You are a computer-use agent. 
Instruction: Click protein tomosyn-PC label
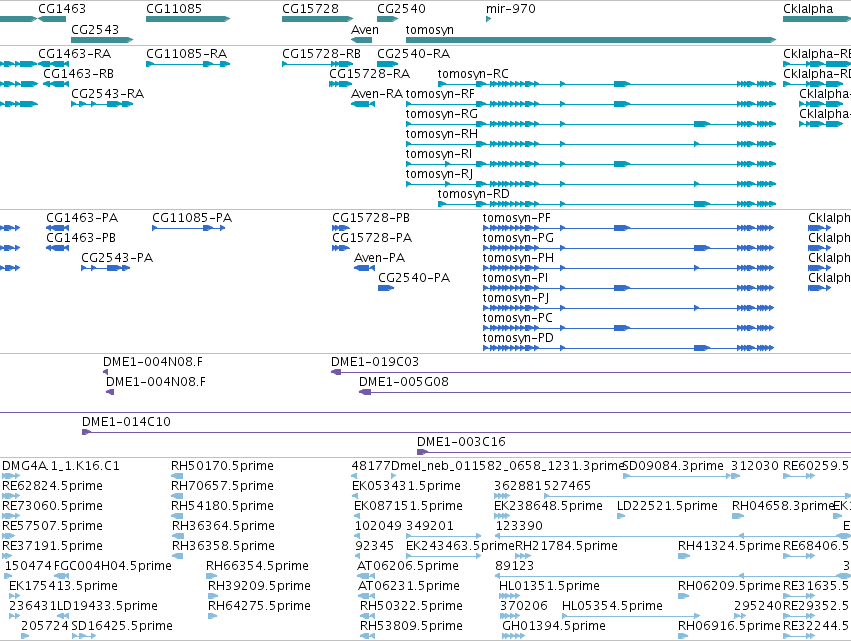pos(517,318)
